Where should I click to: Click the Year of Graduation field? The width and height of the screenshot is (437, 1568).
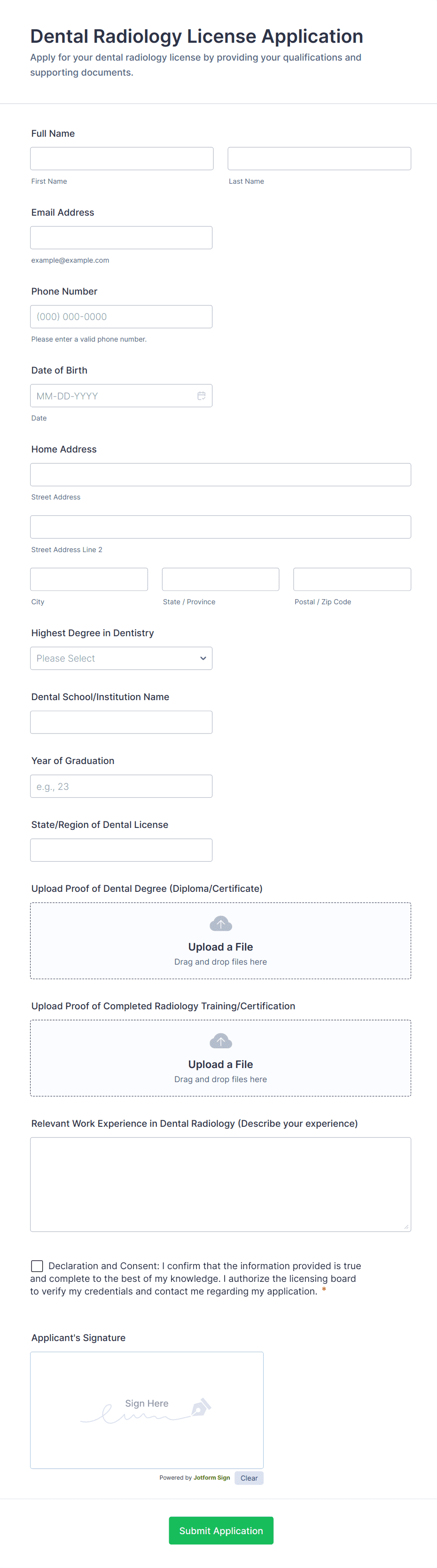pyautogui.click(x=121, y=786)
